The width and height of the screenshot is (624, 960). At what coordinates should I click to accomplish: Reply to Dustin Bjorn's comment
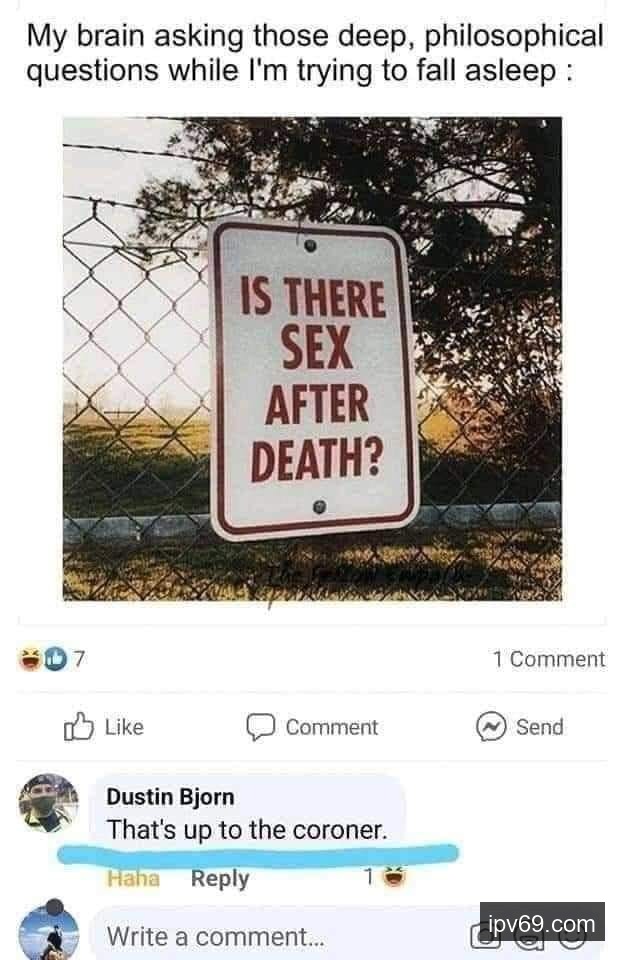point(220,879)
